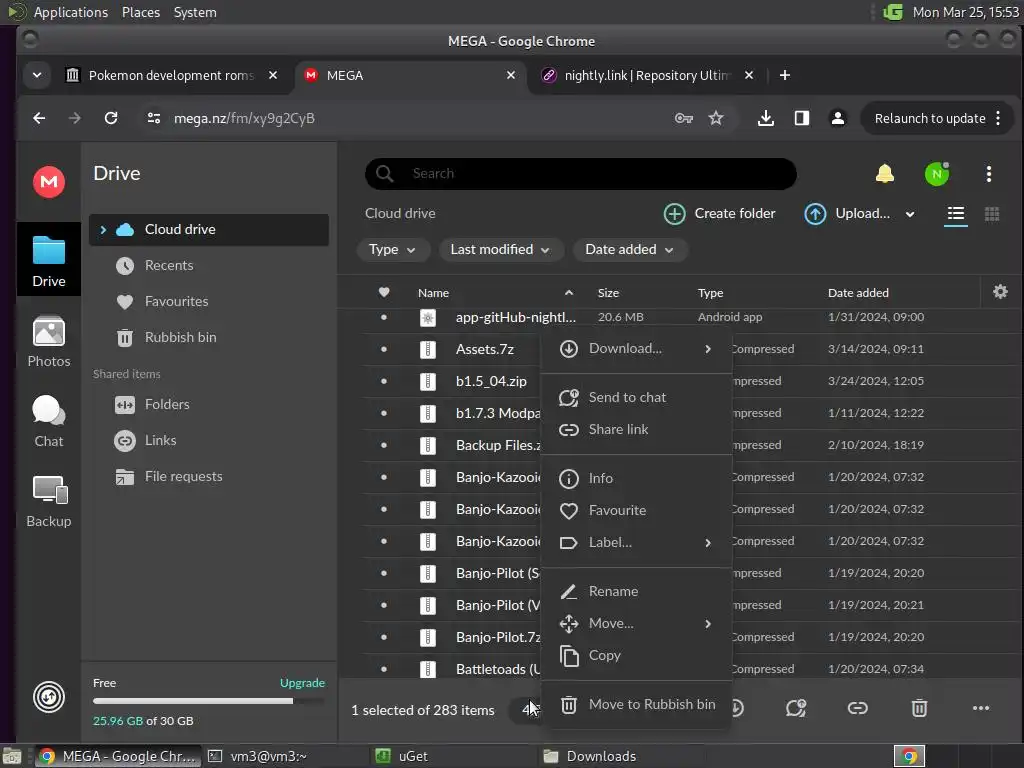The image size is (1024, 768).
Task: Click the storage usage progress bar
Action: pos(209,701)
